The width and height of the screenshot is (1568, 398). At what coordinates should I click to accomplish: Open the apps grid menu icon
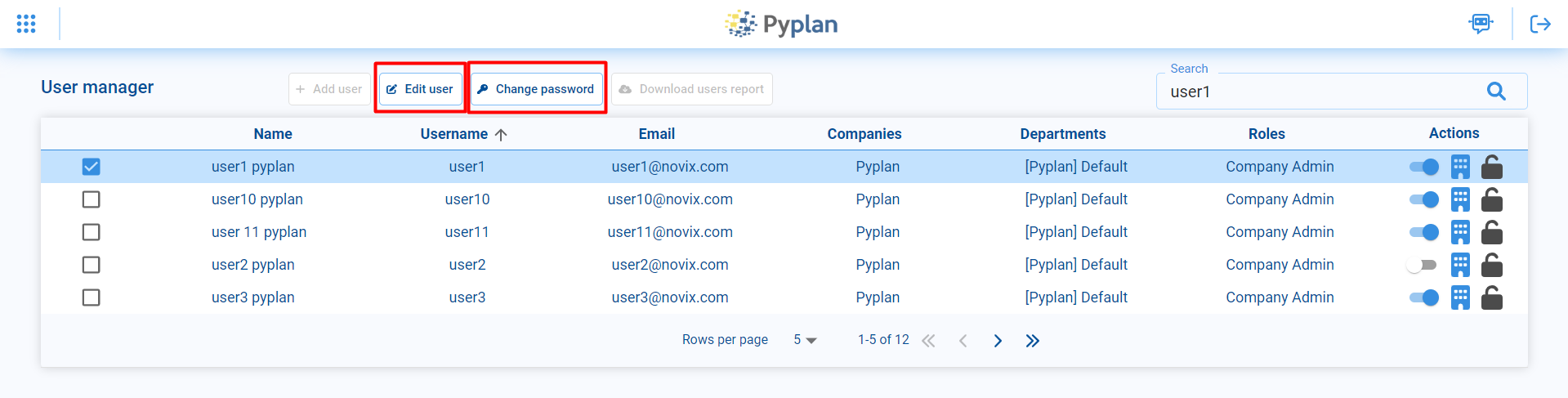pyautogui.click(x=26, y=24)
